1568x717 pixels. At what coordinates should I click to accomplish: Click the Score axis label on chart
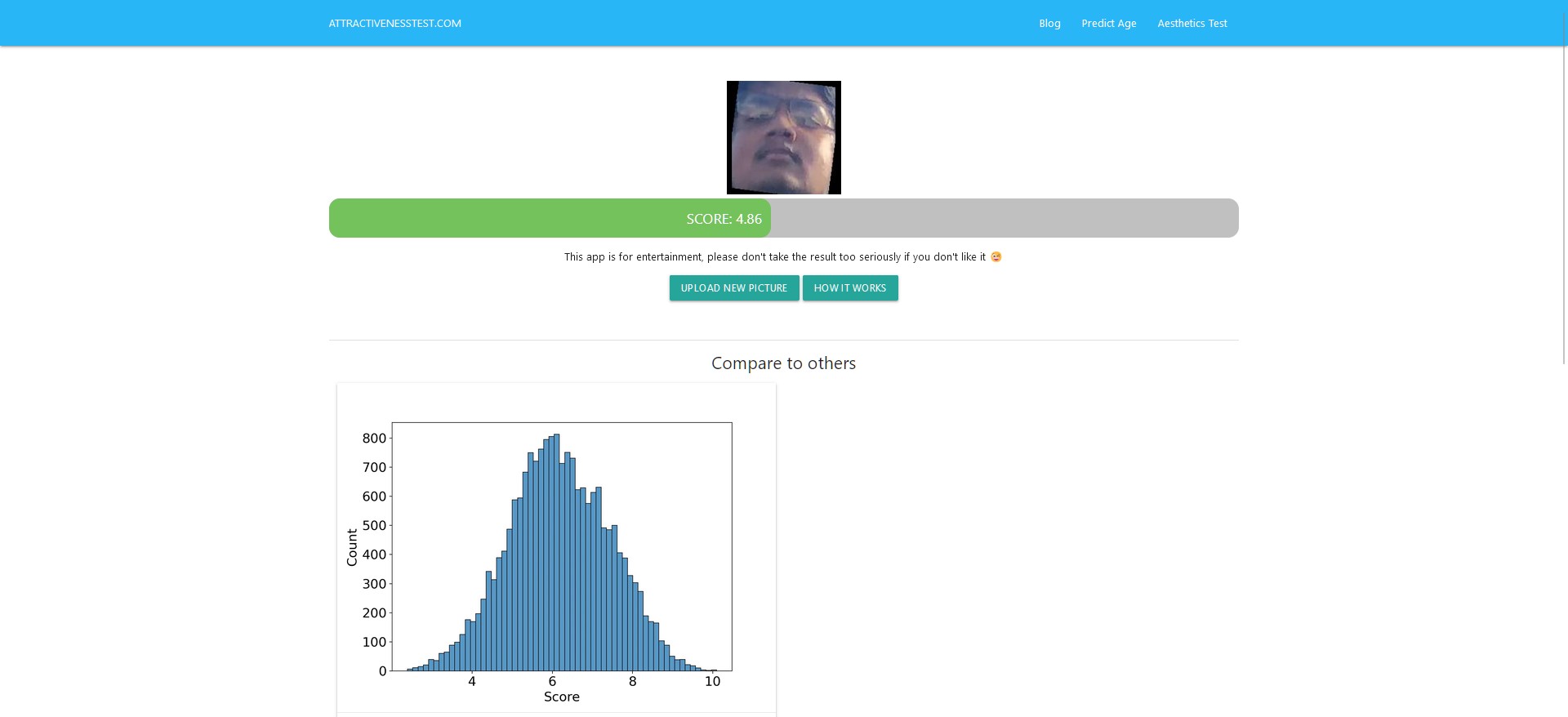562,697
